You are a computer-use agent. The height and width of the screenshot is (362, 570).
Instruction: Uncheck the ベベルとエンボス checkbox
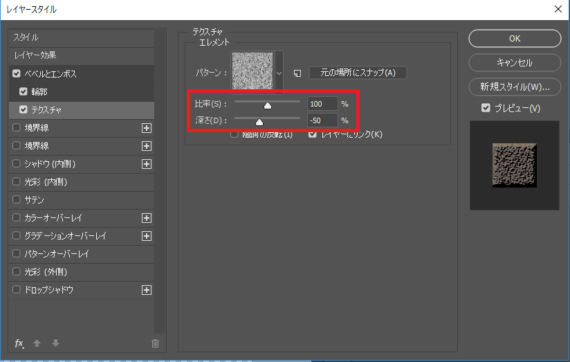pyautogui.click(x=16, y=73)
